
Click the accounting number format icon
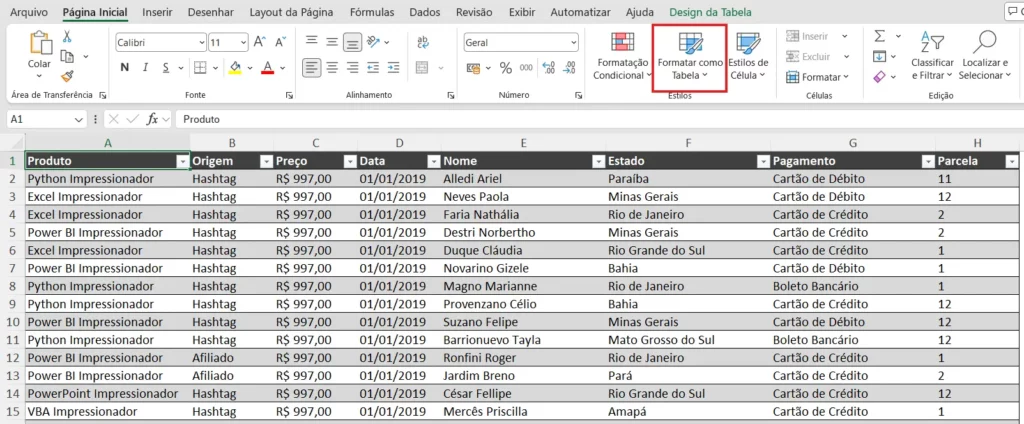[x=473, y=67]
